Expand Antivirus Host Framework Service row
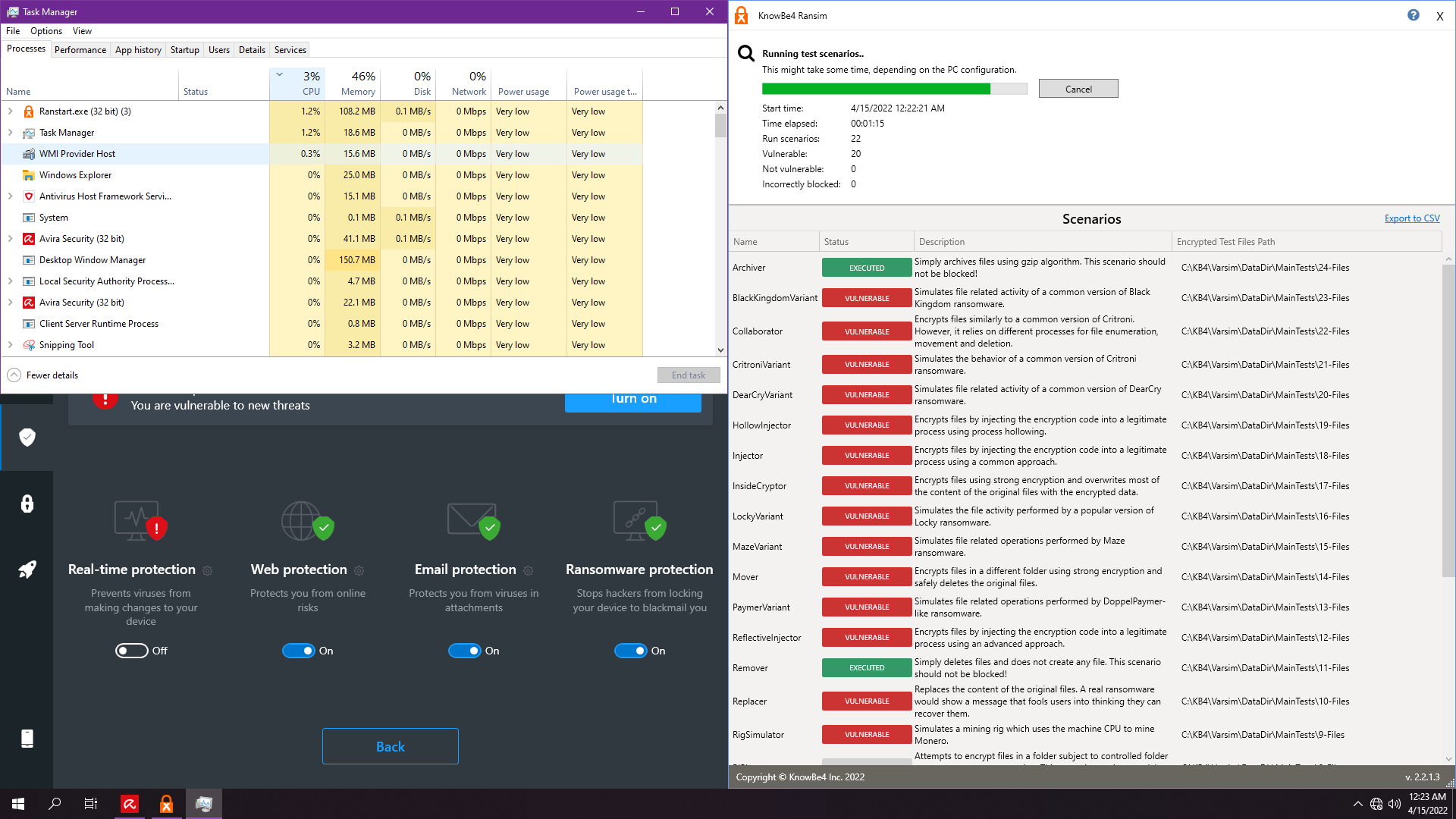The image size is (1456, 819). pyautogui.click(x=11, y=196)
